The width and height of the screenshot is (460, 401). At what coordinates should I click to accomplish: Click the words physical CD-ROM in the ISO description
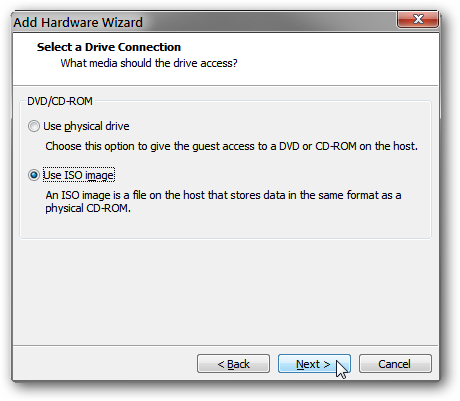pos(88,208)
